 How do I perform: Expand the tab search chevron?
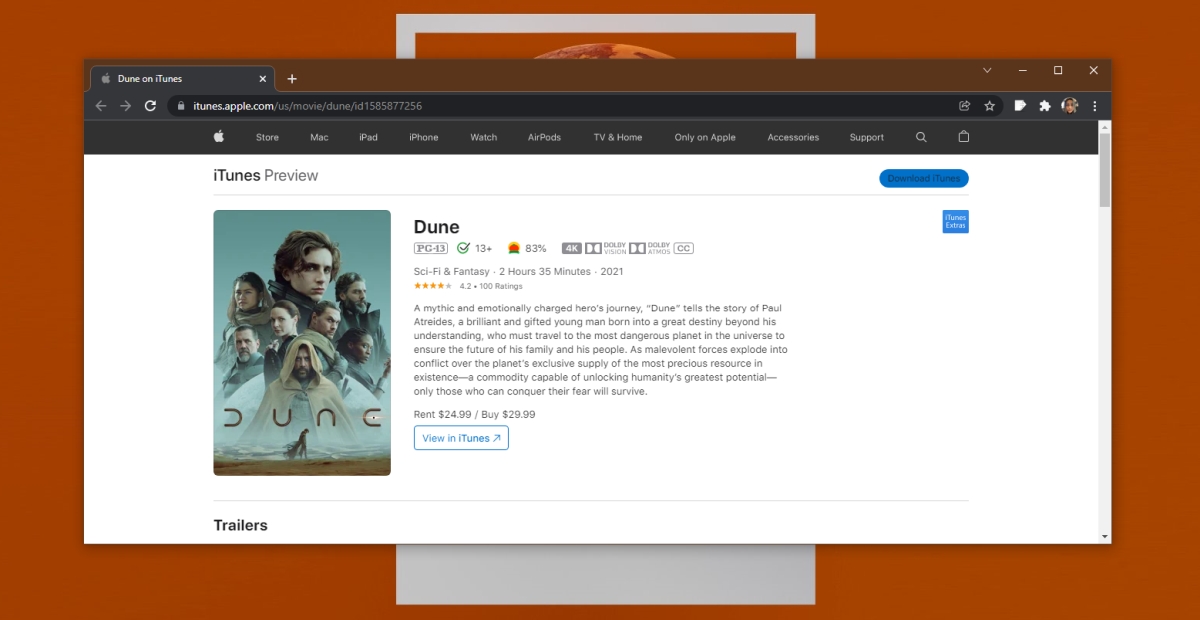coord(987,70)
